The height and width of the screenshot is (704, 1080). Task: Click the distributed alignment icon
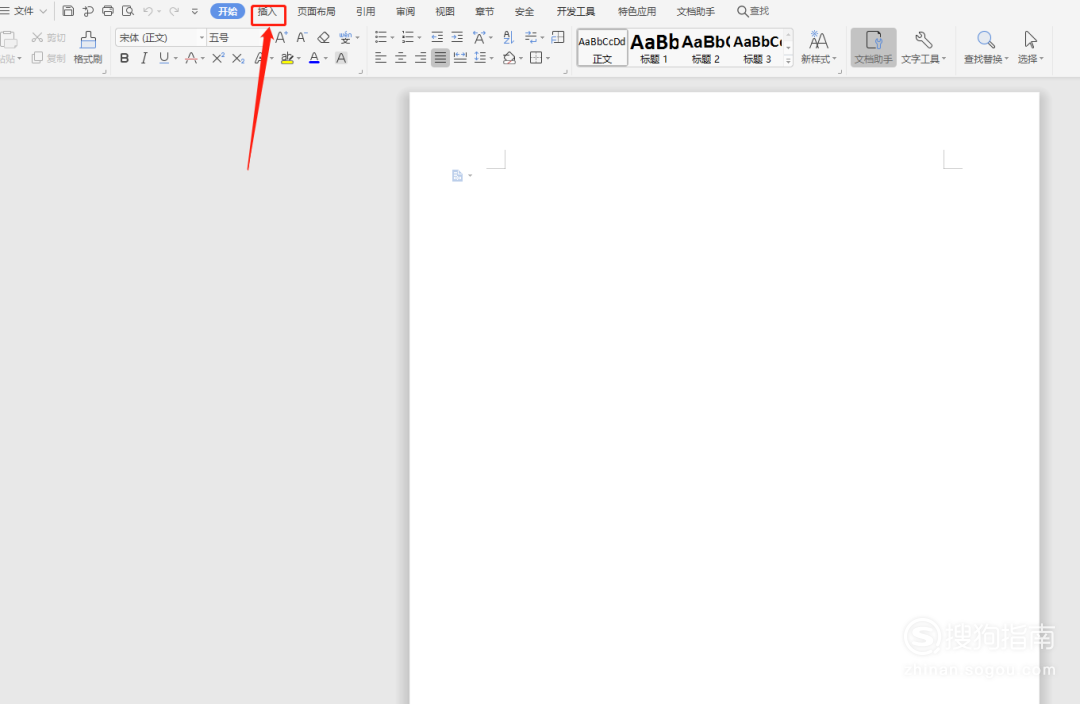click(460, 59)
